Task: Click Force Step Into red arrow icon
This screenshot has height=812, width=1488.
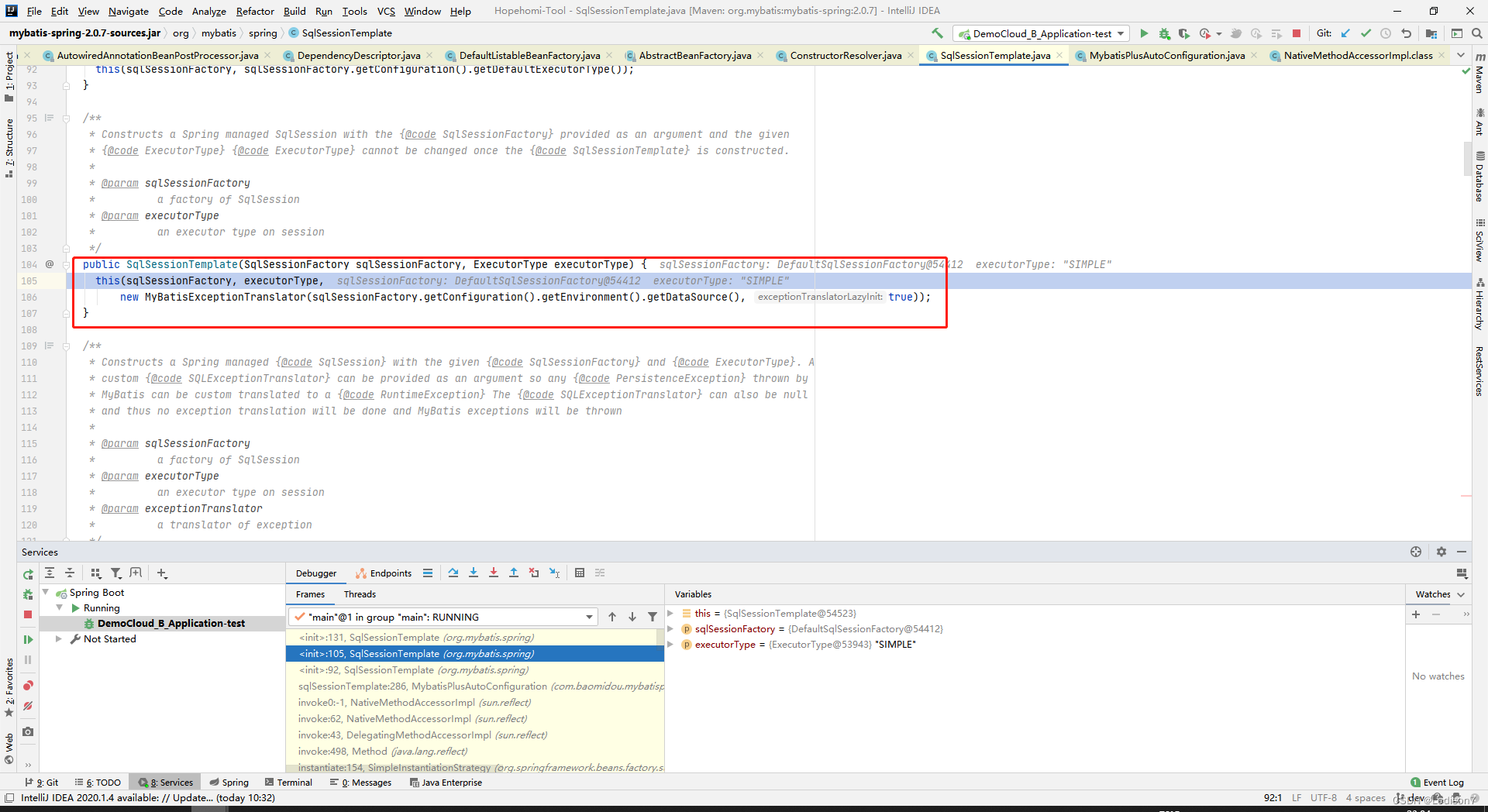Action: click(494, 573)
